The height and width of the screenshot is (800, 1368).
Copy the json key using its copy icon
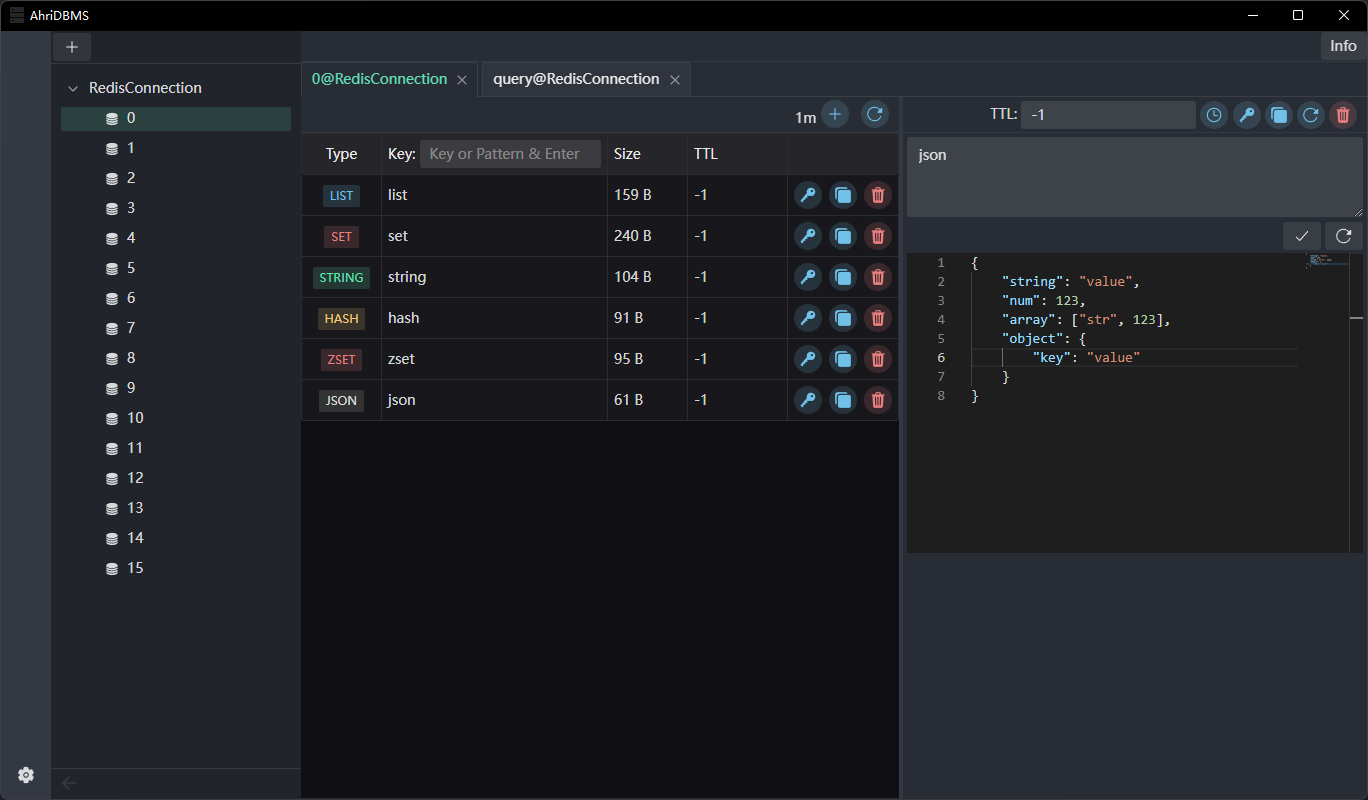click(843, 400)
